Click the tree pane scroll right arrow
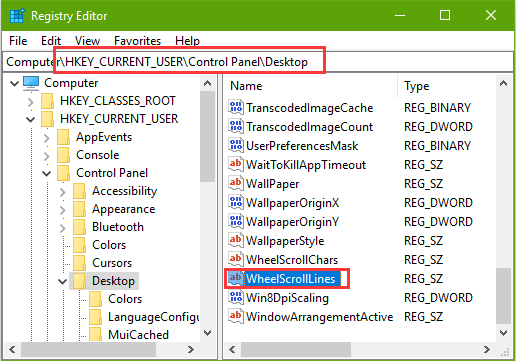The image size is (516, 361). [191, 349]
